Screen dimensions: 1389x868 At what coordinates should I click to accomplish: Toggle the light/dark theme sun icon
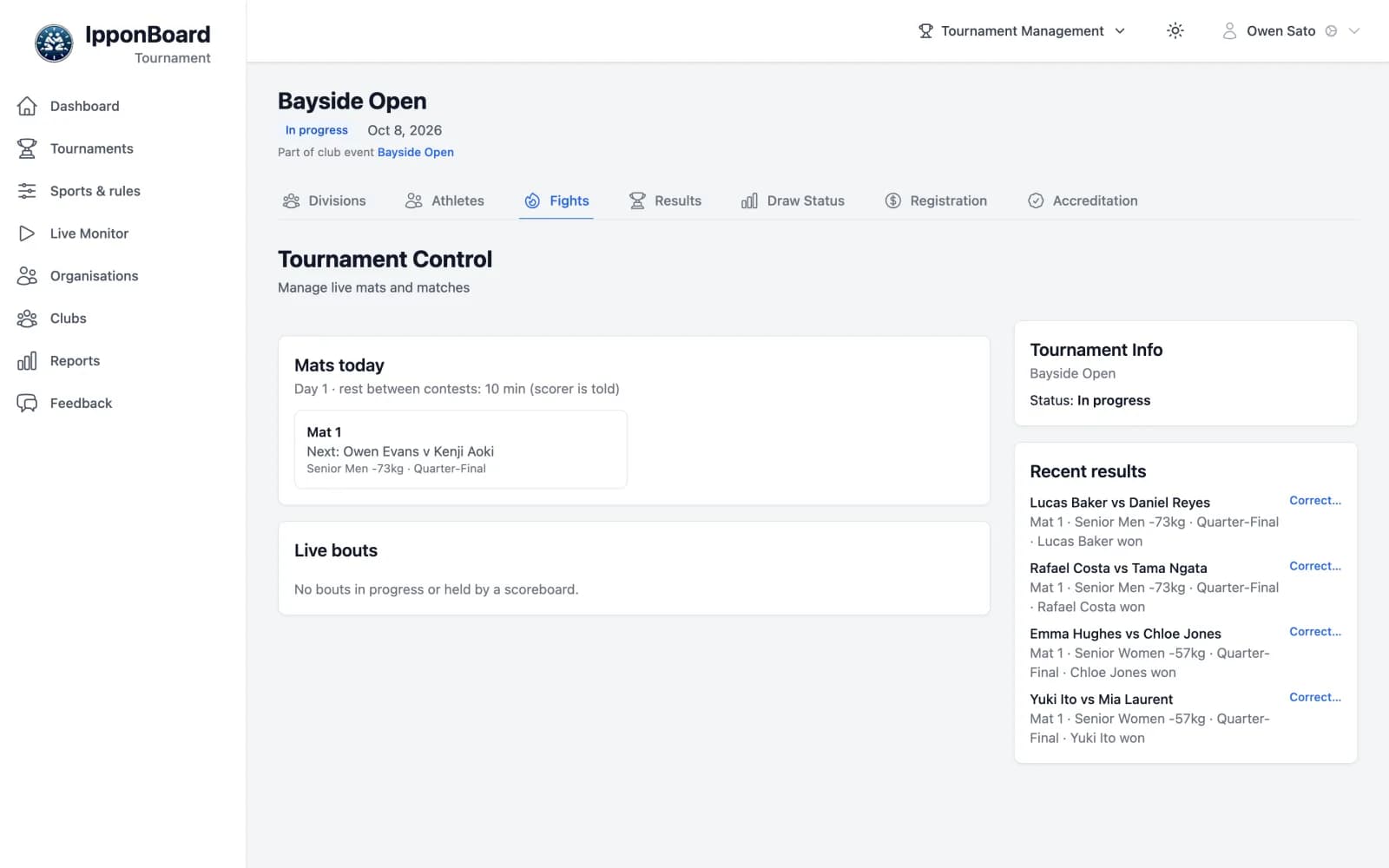(1175, 31)
